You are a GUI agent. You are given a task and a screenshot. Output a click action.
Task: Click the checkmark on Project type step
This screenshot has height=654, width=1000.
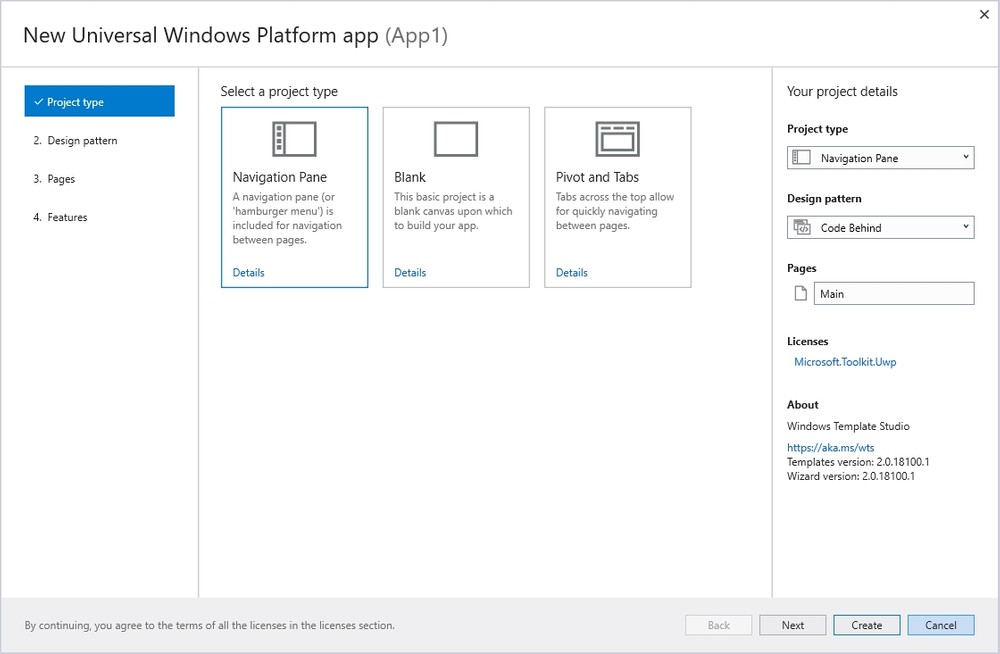coord(38,101)
